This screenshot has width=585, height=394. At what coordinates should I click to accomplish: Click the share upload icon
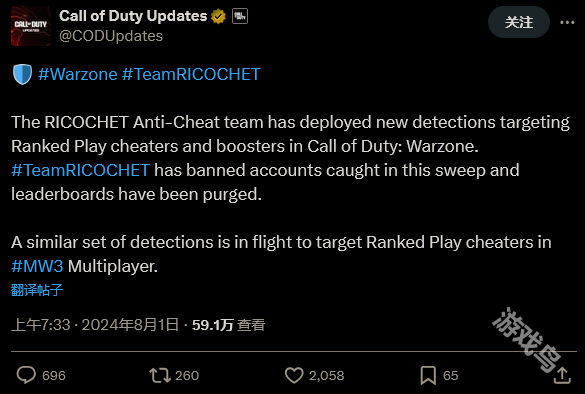(562, 375)
